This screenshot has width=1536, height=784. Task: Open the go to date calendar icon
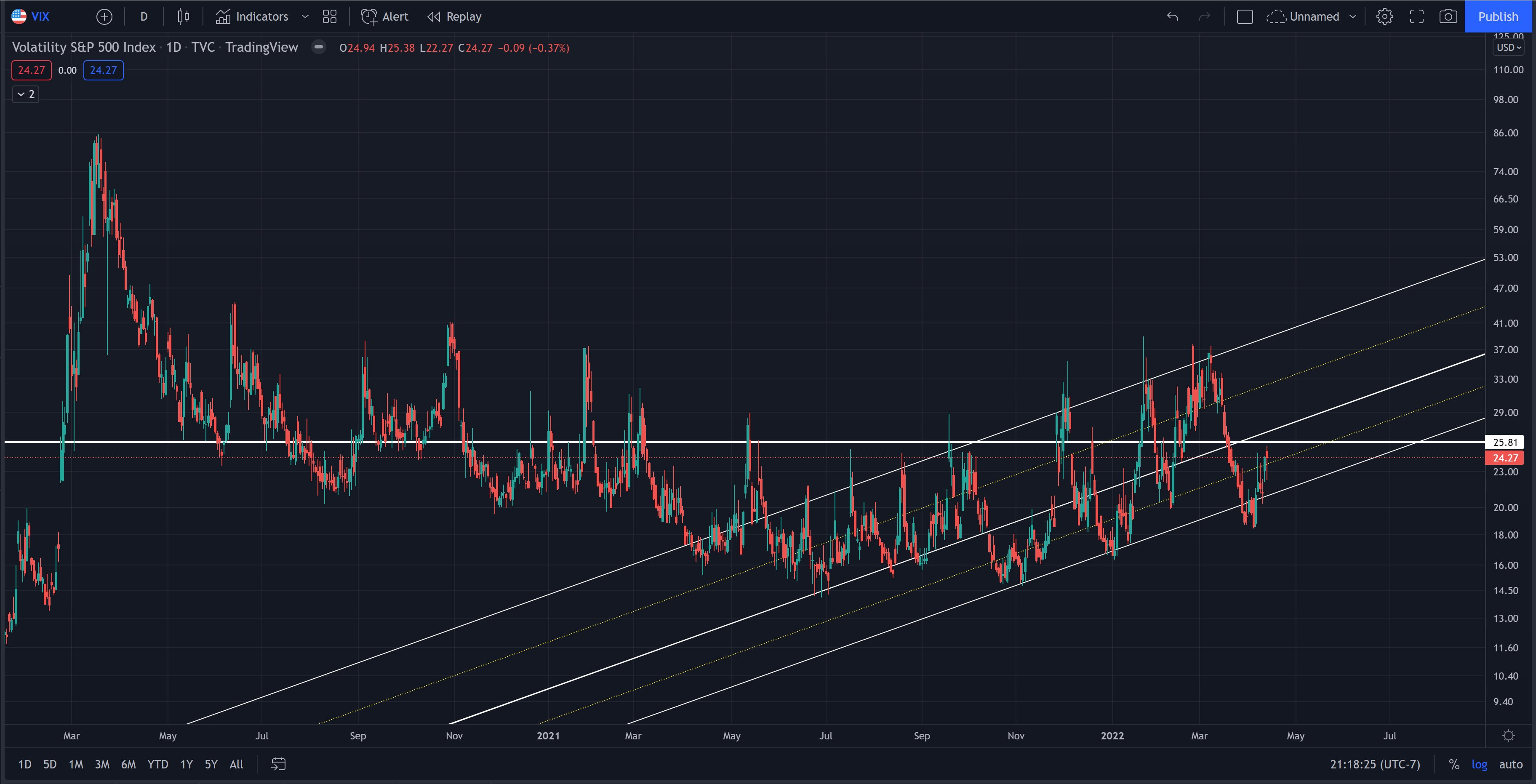(x=278, y=764)
